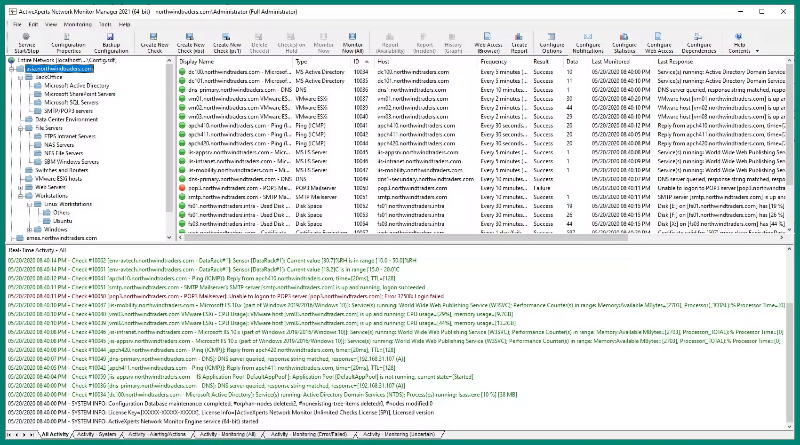The width and height of the screenshot is (800, 445).
Task: Click the green status icon for smtp.northwindtraders.com
Action: (182, 197)
